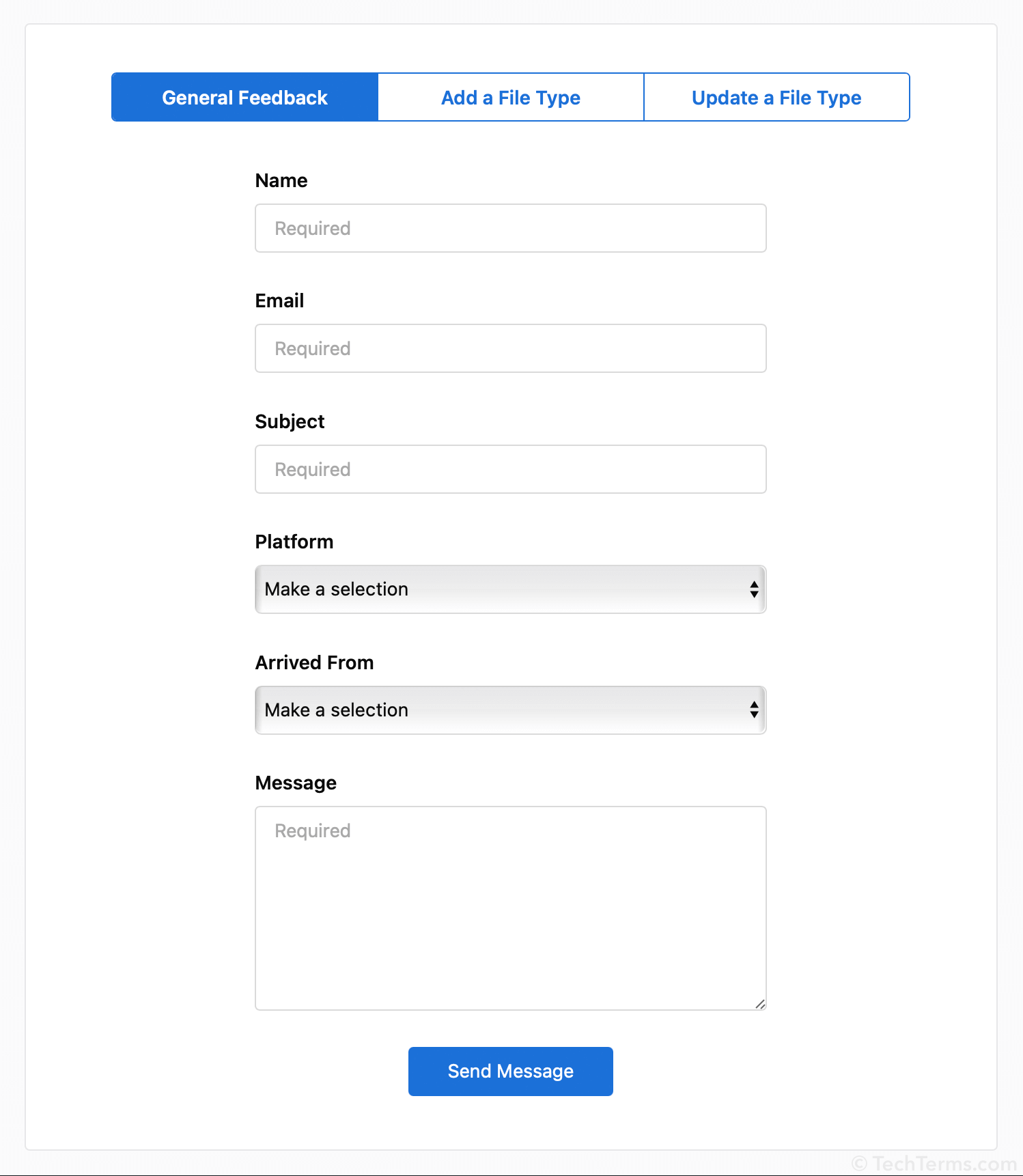
Task: Click inside the Message text area
Action: pyautogui.click(x=511, y=908)
